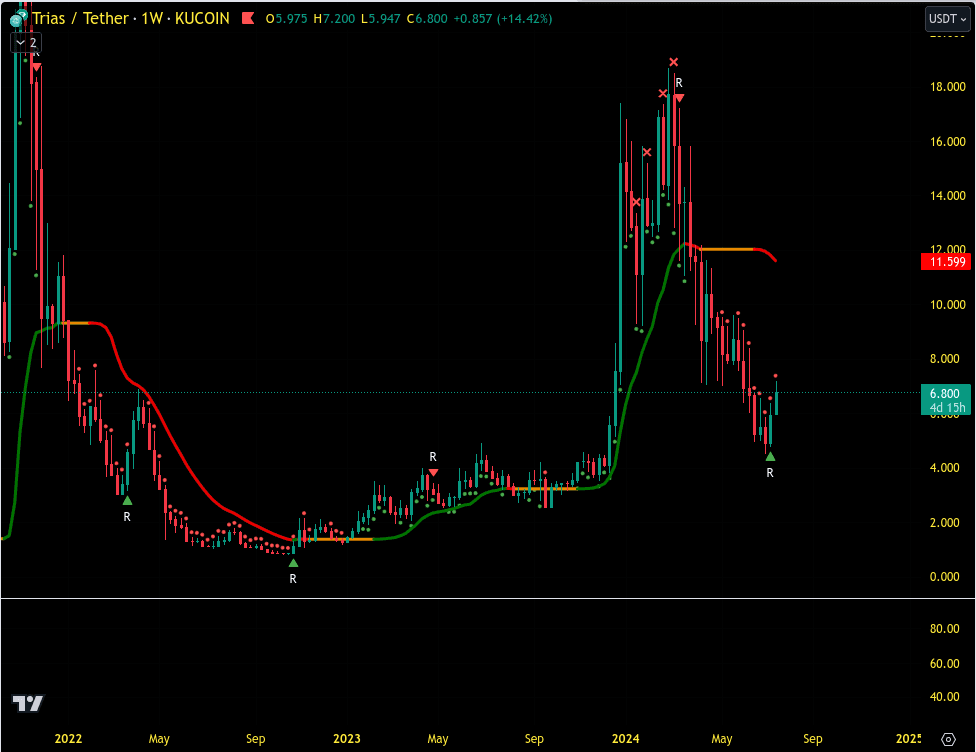Click the TradingView logo

pos(28,703)
